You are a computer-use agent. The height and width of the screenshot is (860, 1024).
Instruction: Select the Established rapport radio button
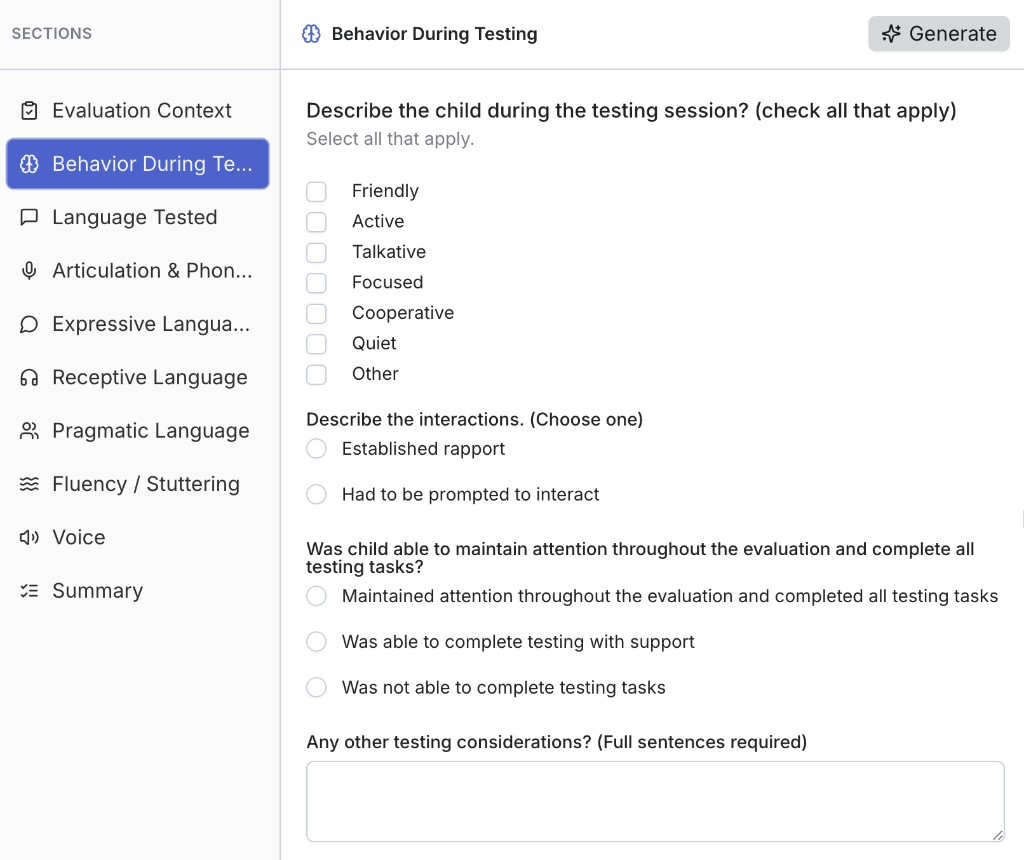pos(317,449)
